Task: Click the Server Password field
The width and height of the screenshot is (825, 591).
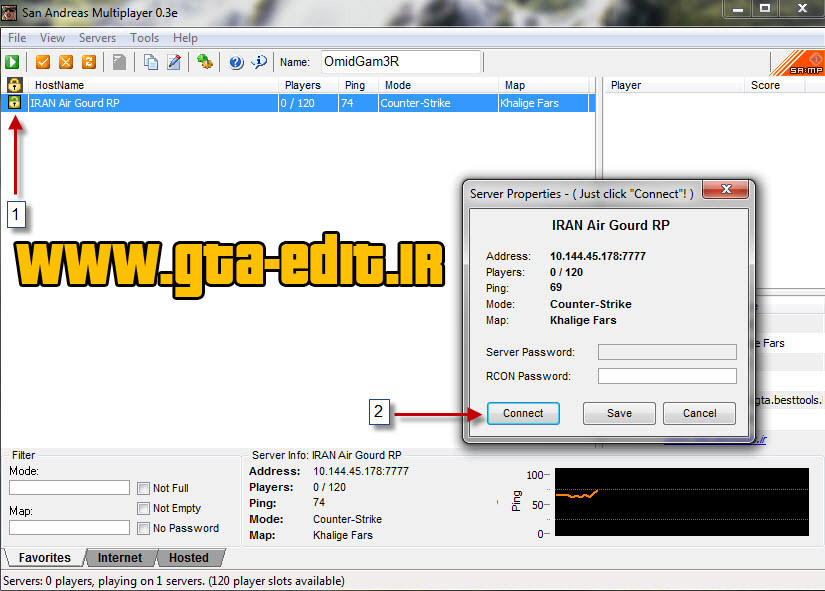Action: pos(667,352)
